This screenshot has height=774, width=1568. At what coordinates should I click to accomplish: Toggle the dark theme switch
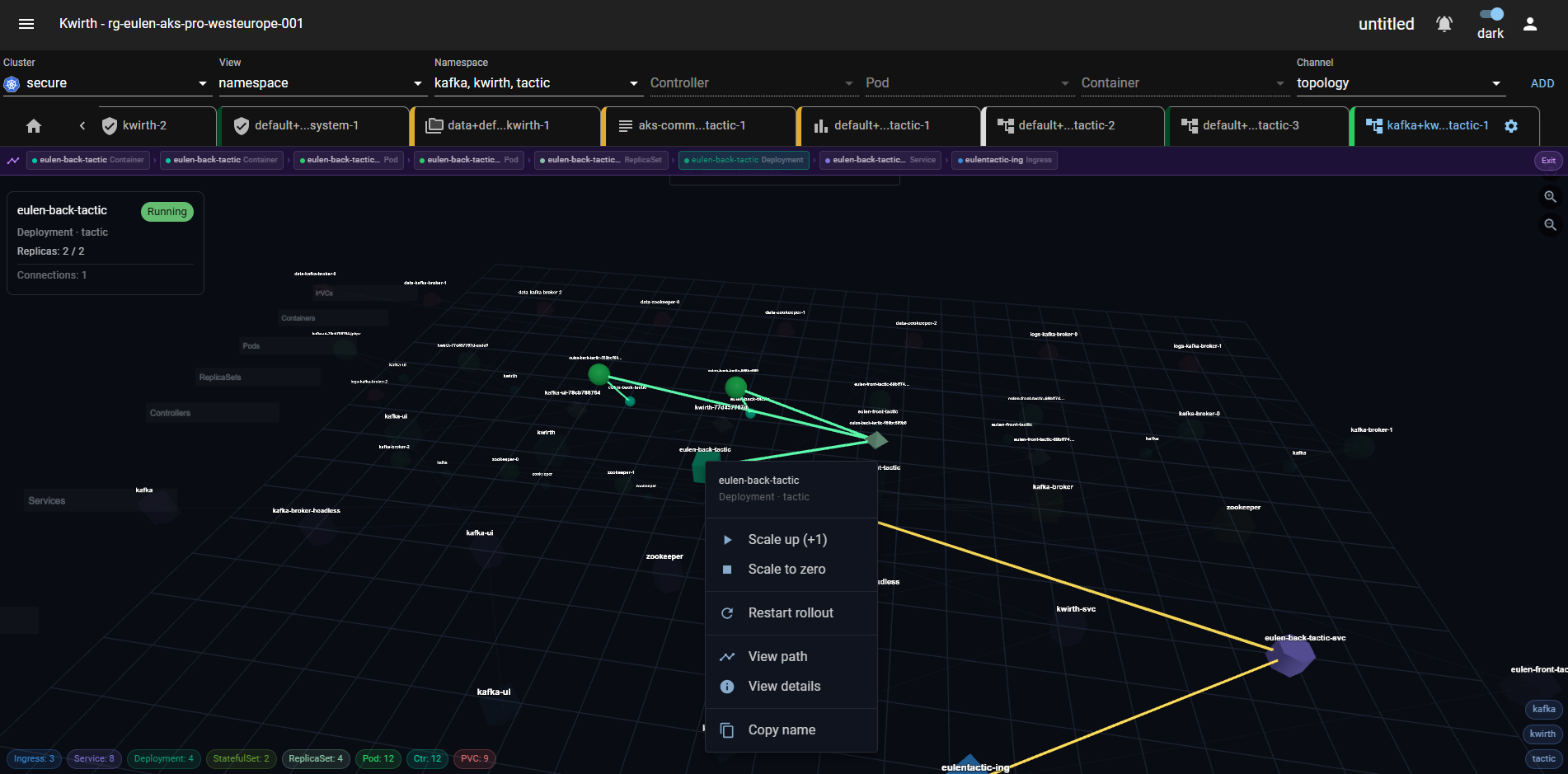pyautogui.click(x=1491, y=14)
